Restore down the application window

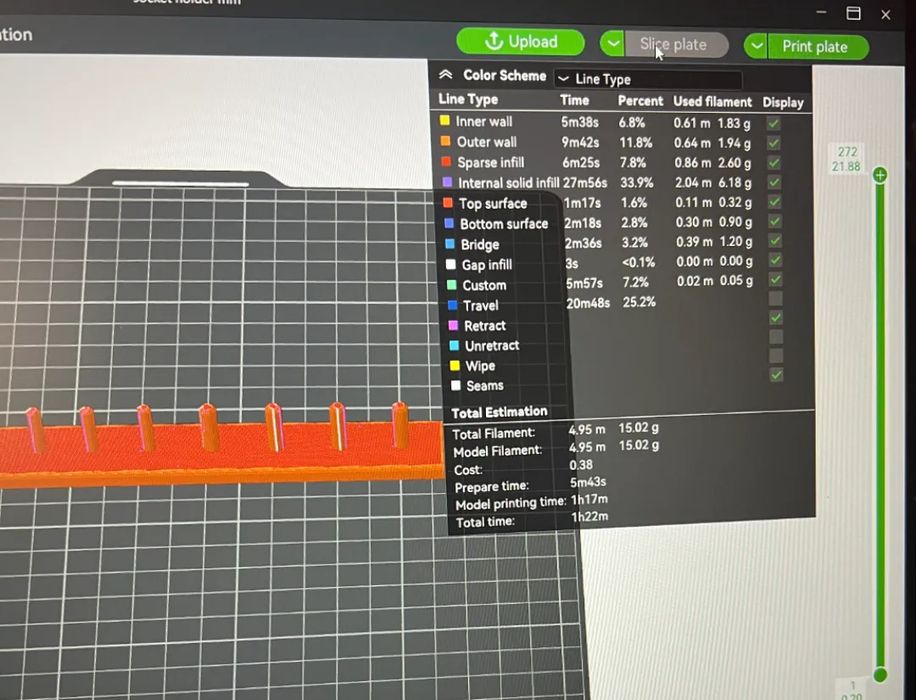tap(853, 13)
